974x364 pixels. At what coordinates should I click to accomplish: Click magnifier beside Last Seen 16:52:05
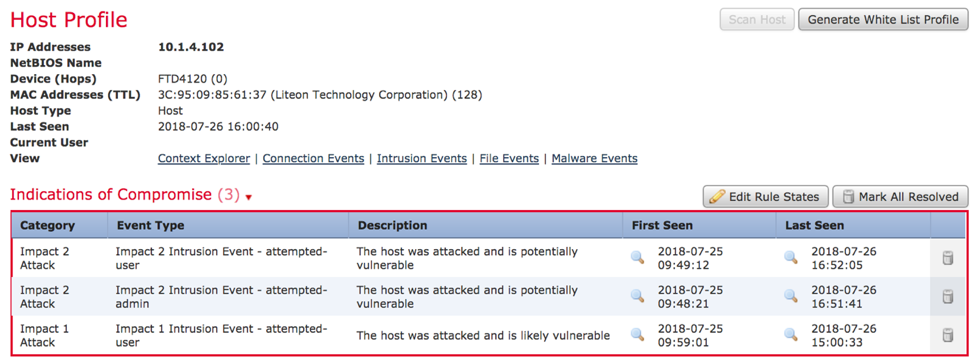(791, 258)
